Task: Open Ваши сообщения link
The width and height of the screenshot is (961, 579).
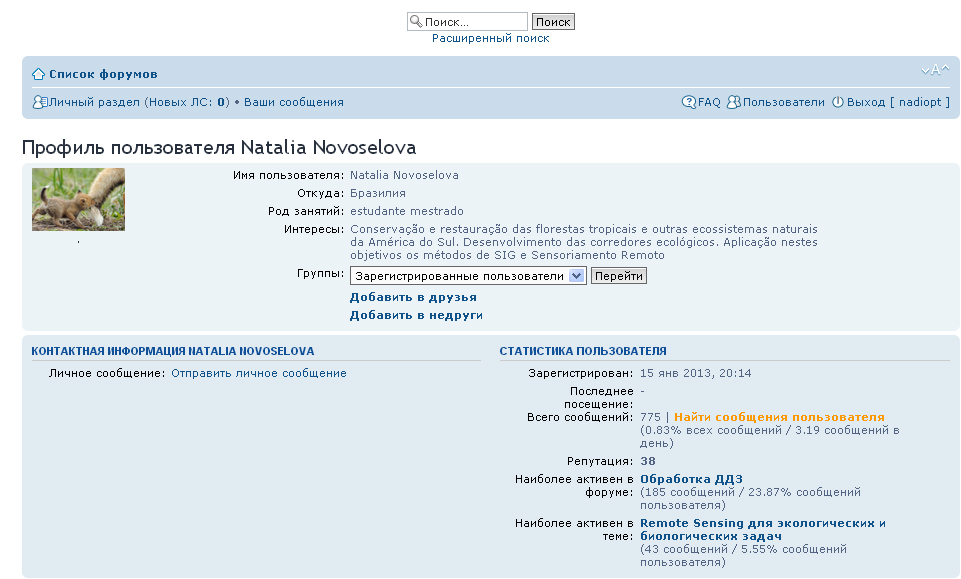Action: pyautogui.click(x=294, y=102)
